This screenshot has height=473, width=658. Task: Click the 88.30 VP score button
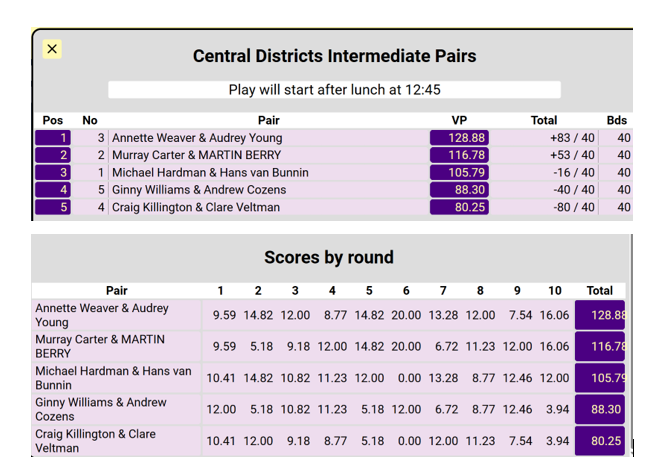[x=459, y=190]
